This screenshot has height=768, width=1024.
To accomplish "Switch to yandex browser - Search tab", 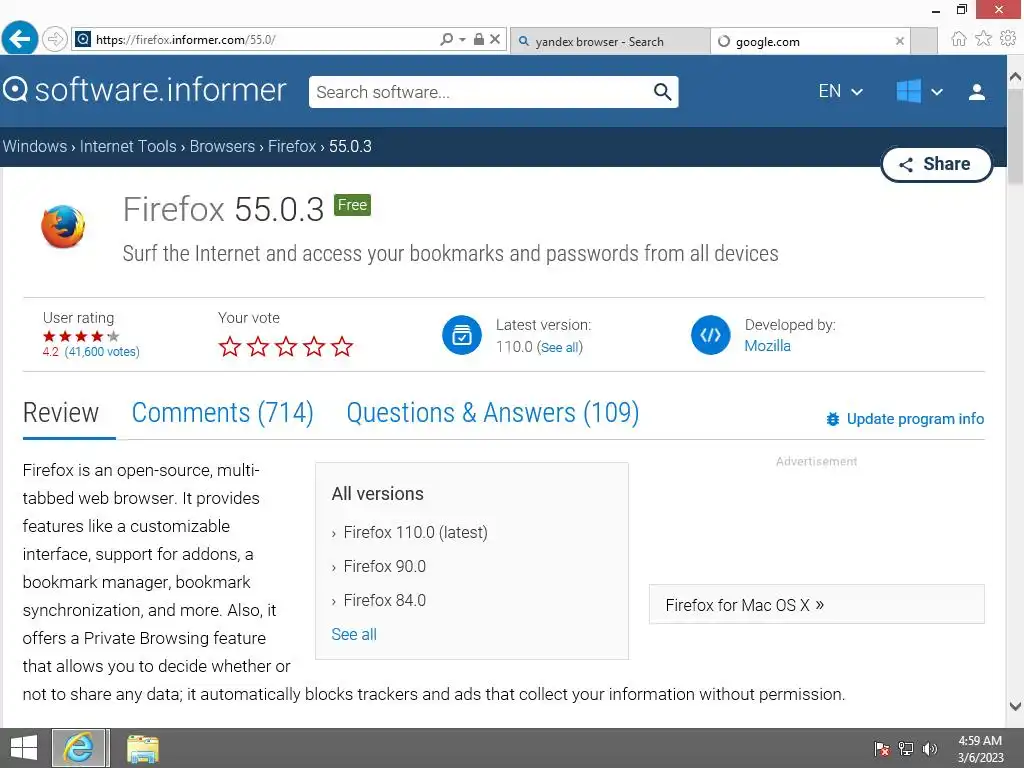I will click(x=609, y=41).
